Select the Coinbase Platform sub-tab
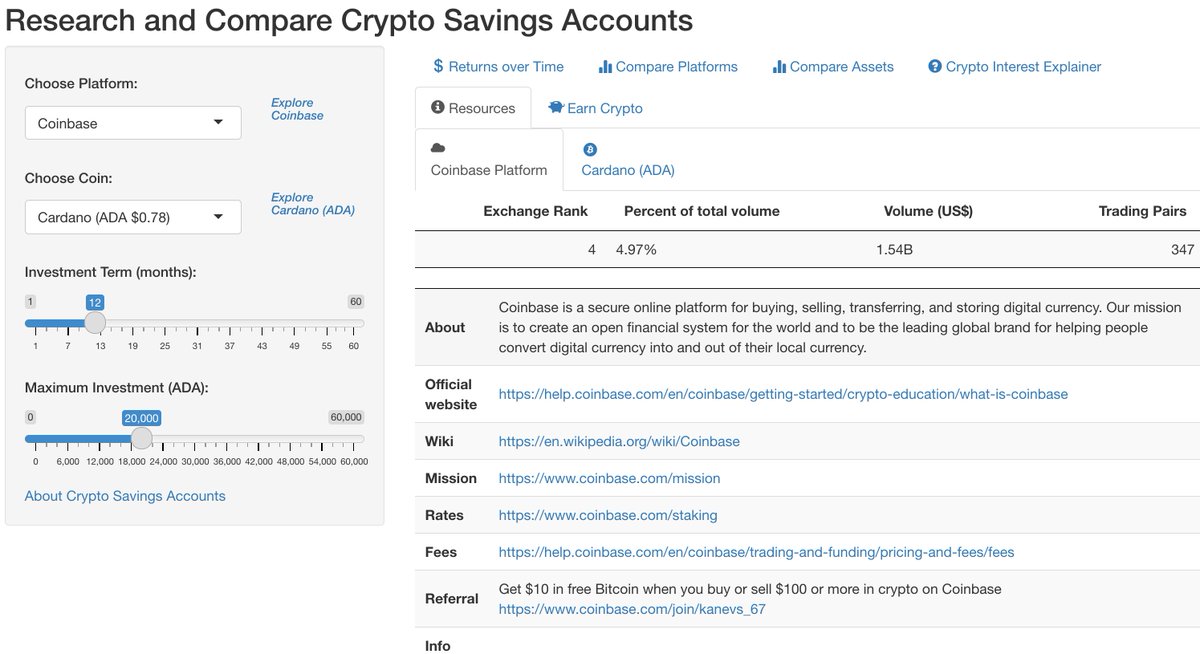Screen dimensions: 1200x654 (x=489, y=160)
